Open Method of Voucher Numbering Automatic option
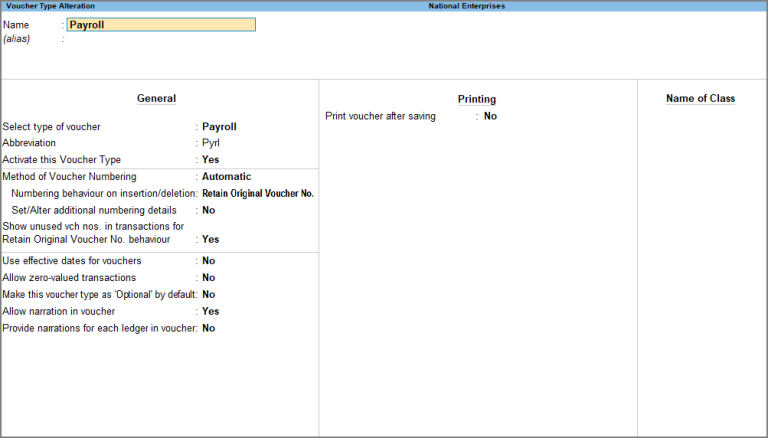768x438 pixels. (226, 176)
